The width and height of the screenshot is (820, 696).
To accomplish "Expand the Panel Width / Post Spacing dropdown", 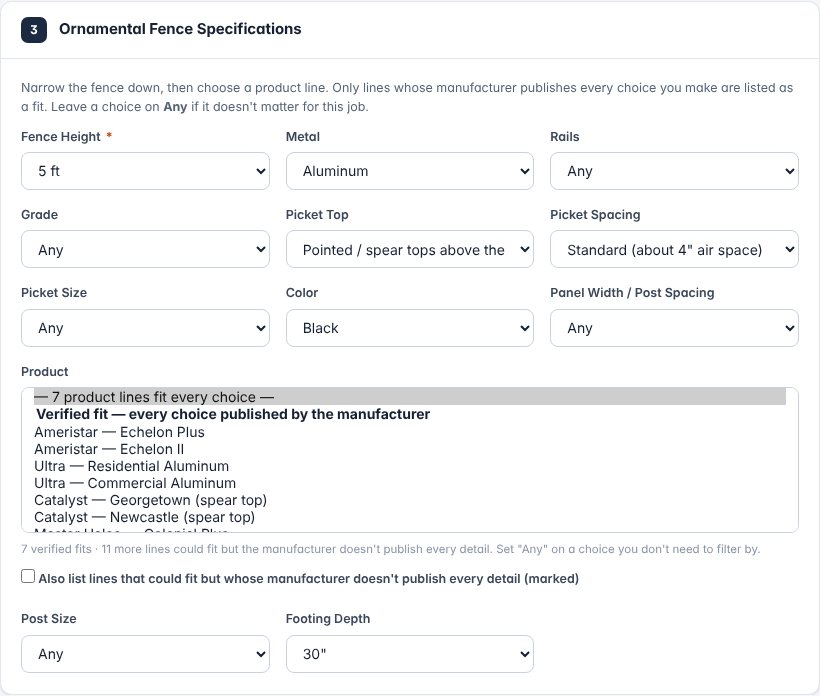I will [x=674, y=328].
